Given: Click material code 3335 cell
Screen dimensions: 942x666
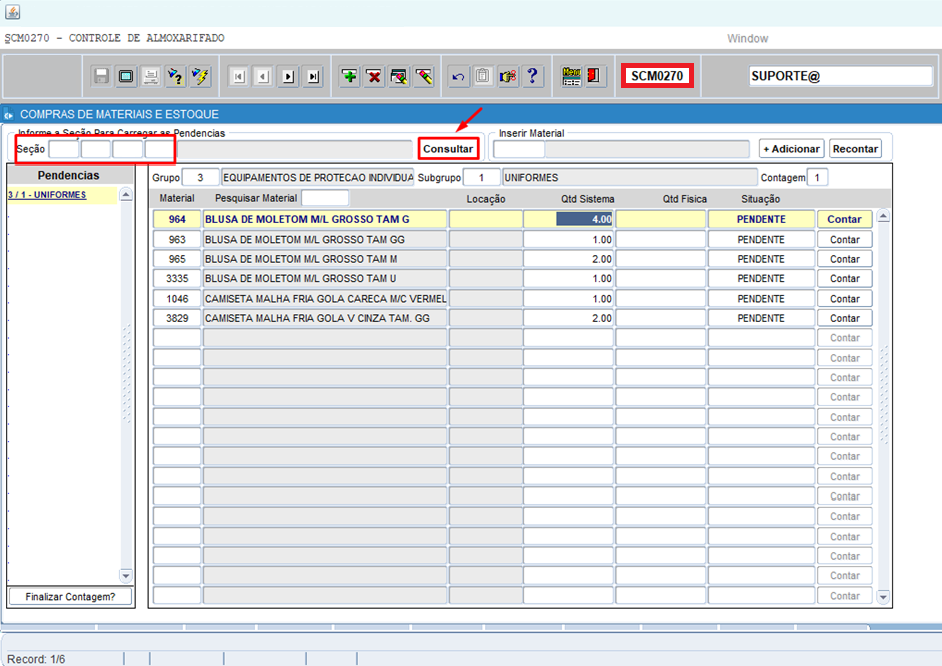Looking at the screenshot, I should pos(177,279).
